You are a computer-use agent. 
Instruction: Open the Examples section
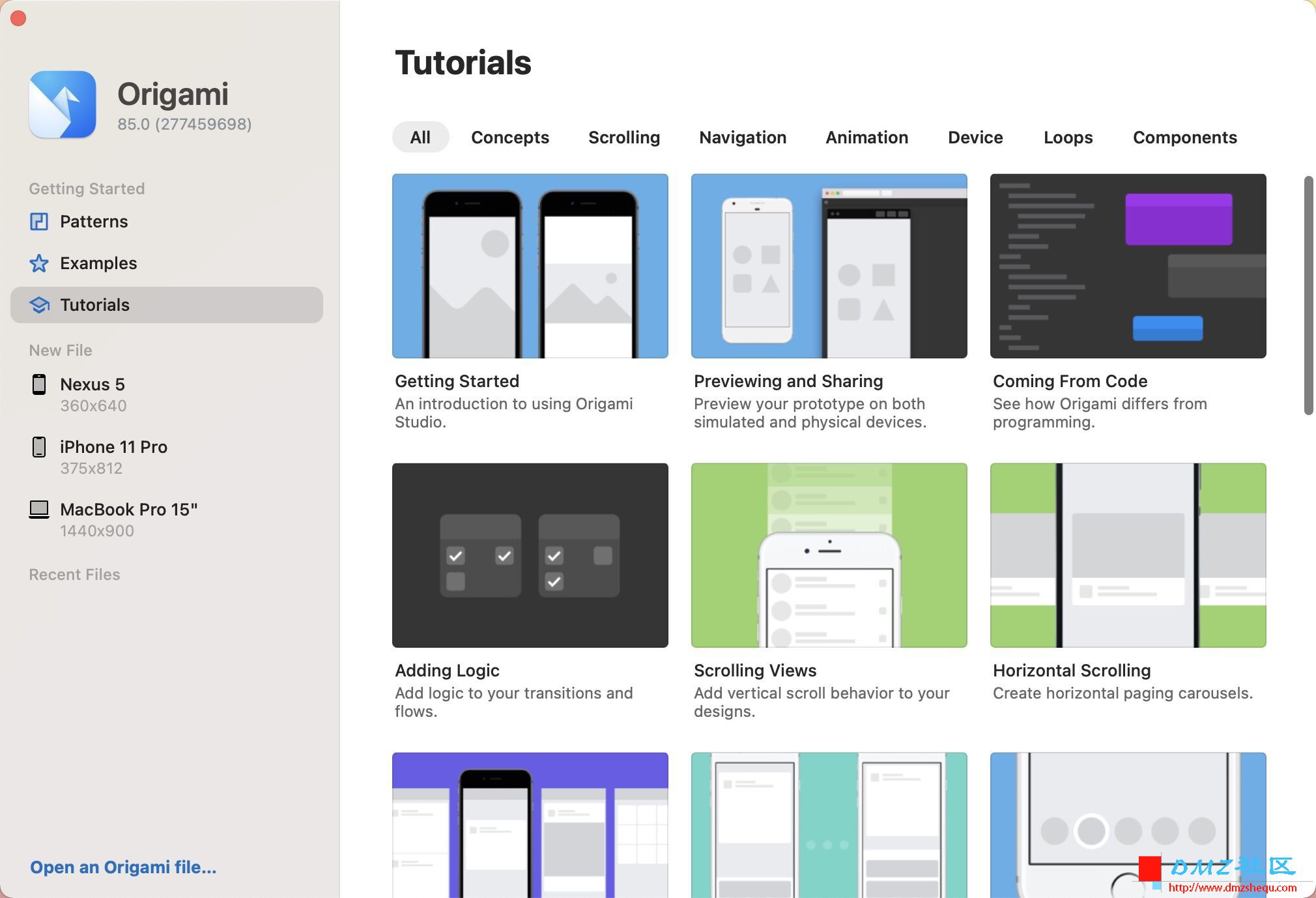click(x=167, y=263)
